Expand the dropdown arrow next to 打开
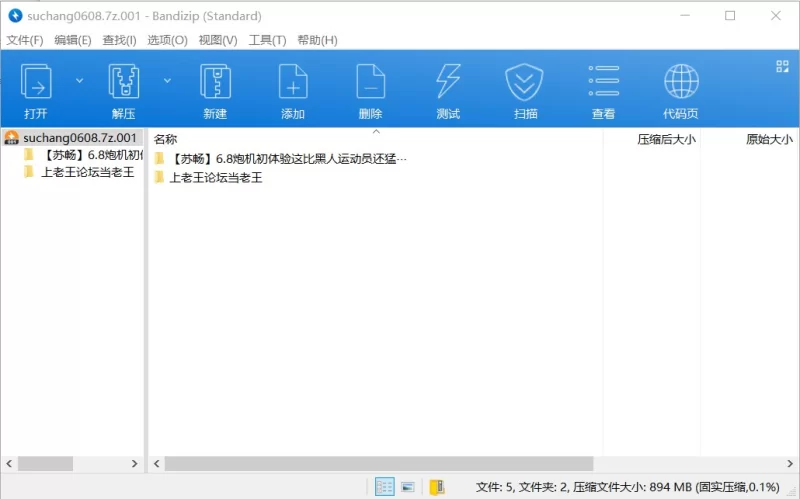 (80, 80)
